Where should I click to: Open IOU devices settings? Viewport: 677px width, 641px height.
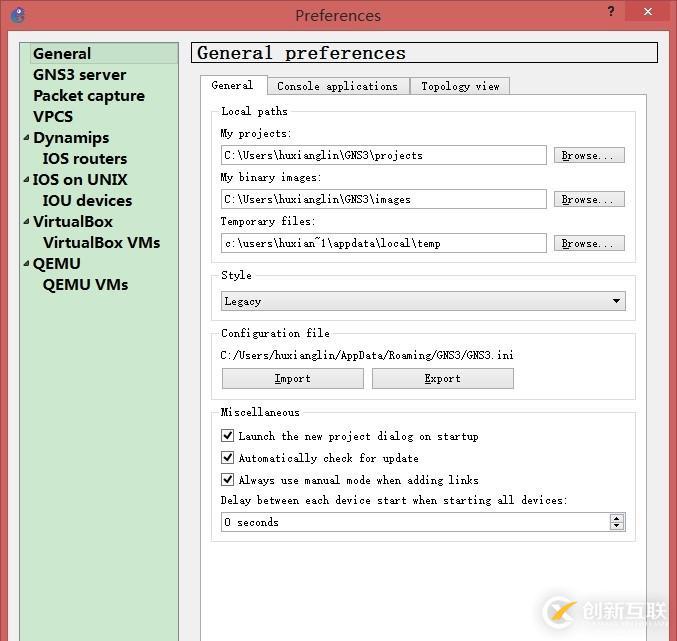87,201
